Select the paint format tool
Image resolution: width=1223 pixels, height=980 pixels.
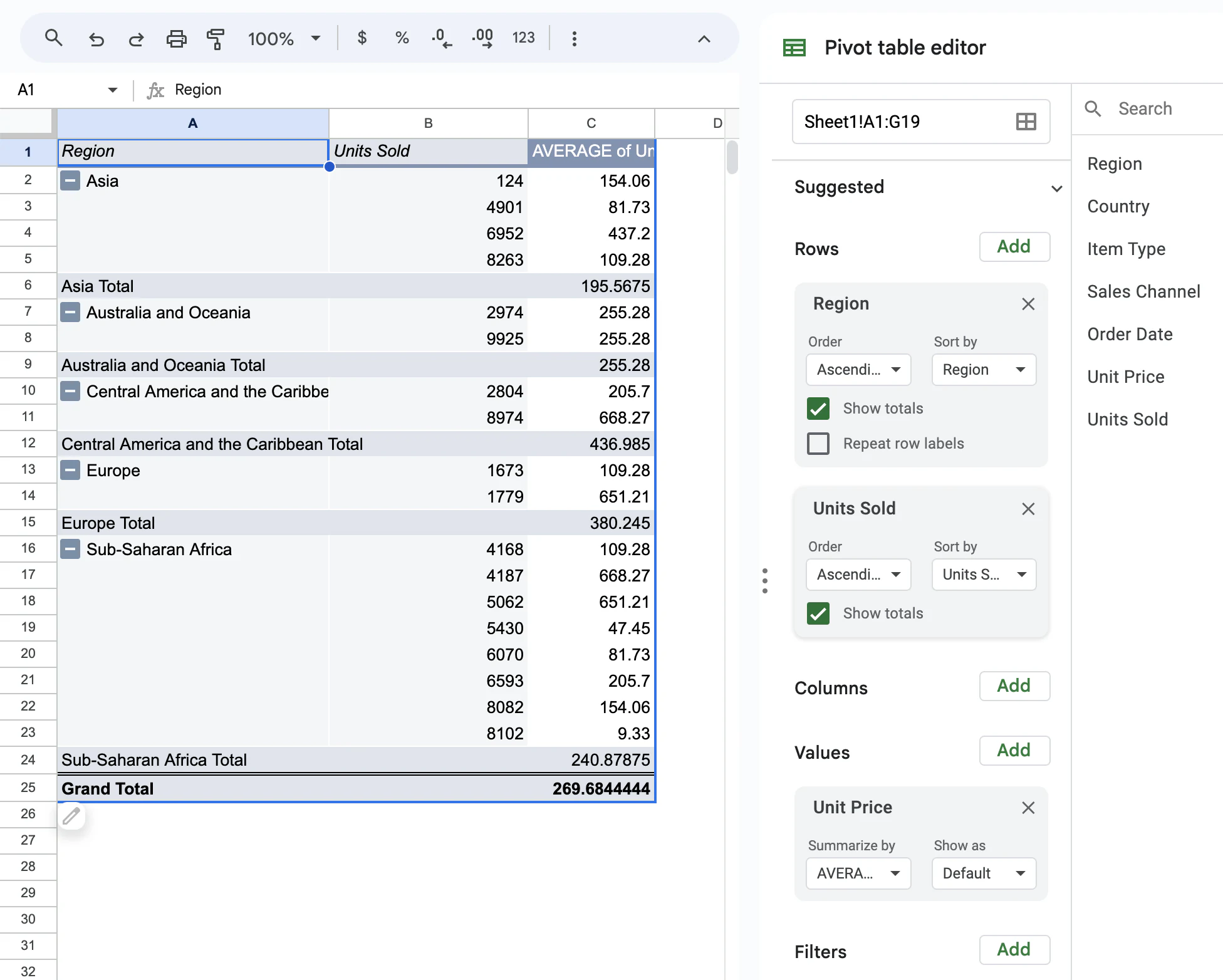point(216,39)
